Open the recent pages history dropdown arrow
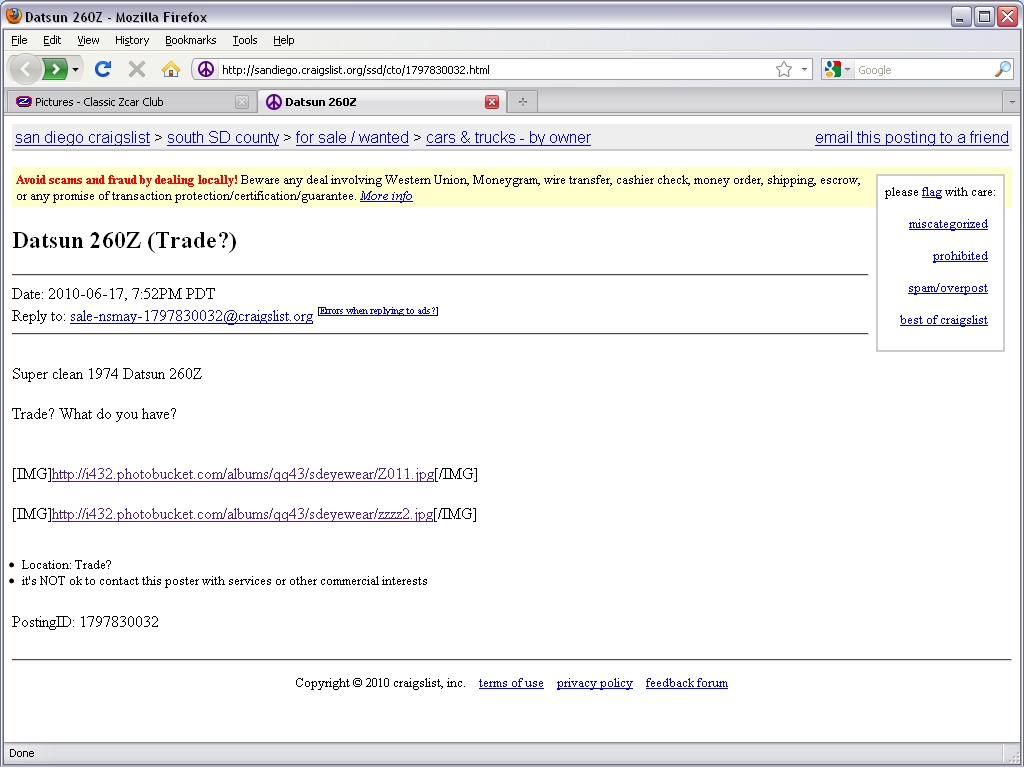Screen dimensions: 1024x768 [x=75, y=69]
